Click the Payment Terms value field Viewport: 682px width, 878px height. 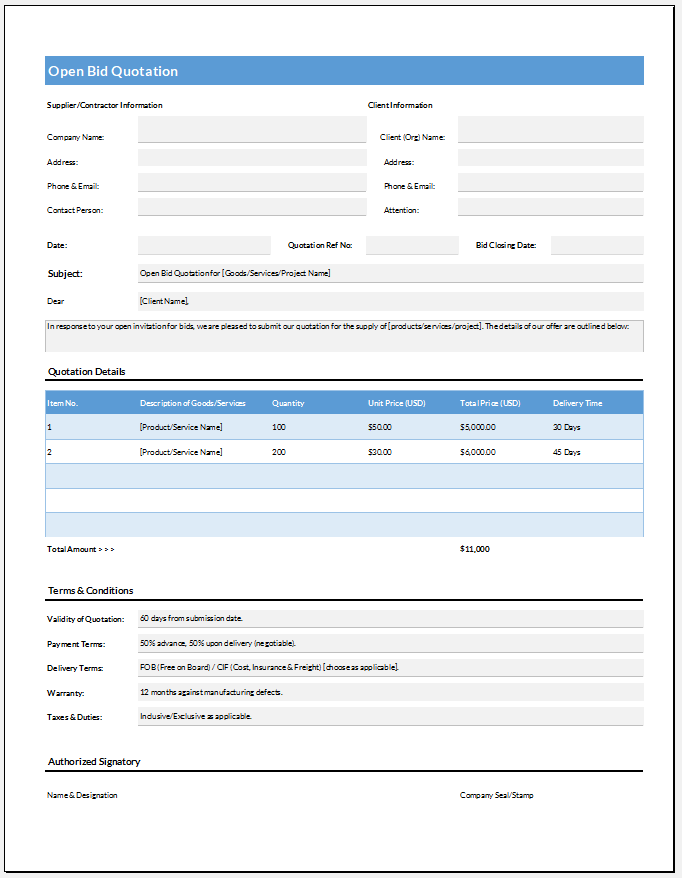tap(390, 643)
